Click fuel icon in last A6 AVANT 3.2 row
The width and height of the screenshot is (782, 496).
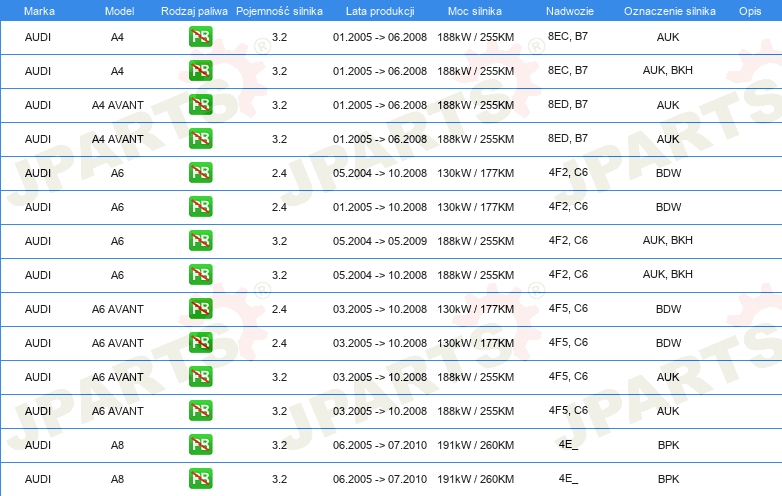[x=200, y=411]
